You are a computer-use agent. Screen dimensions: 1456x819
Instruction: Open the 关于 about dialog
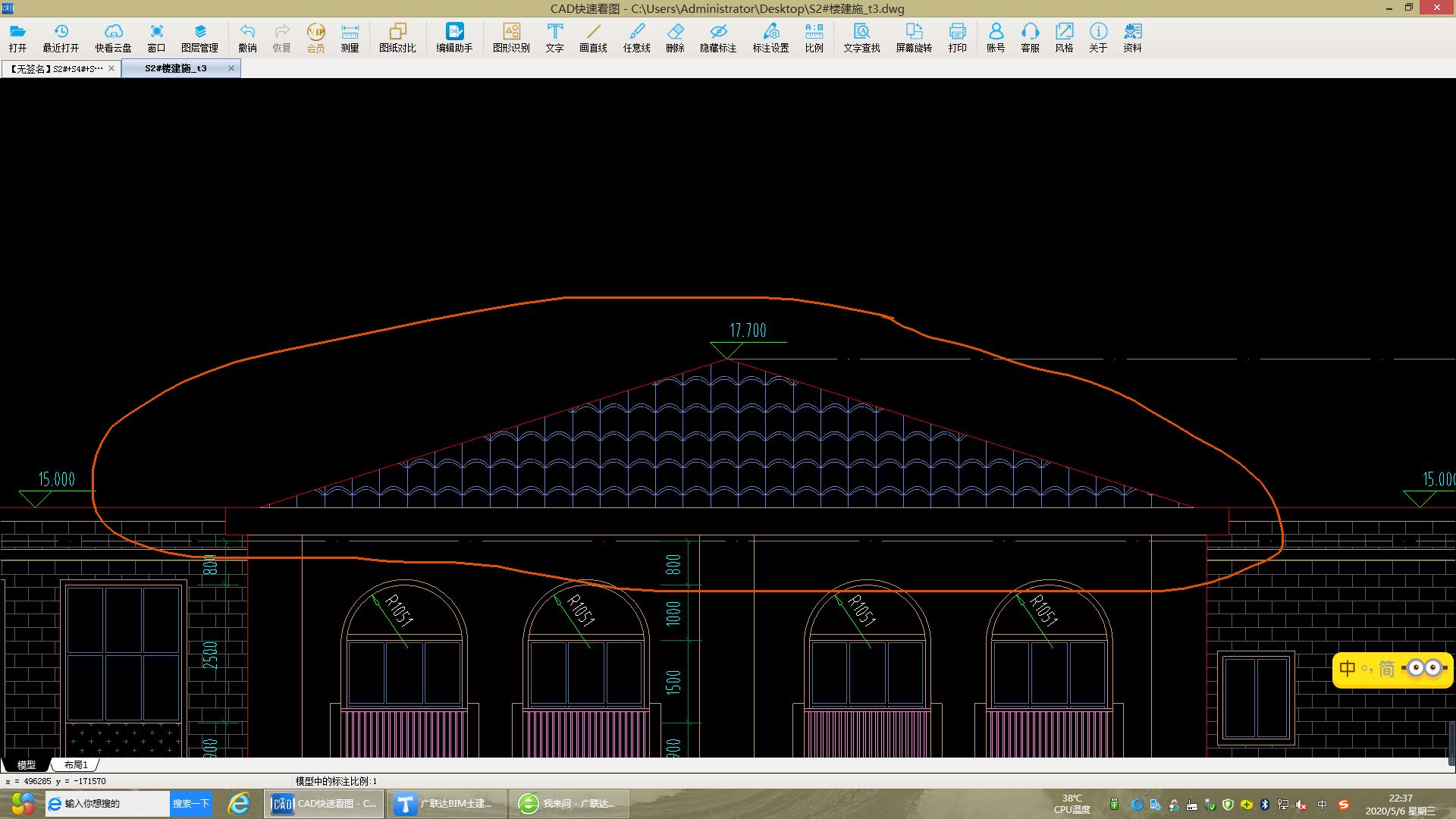[x=1098, y=38]
